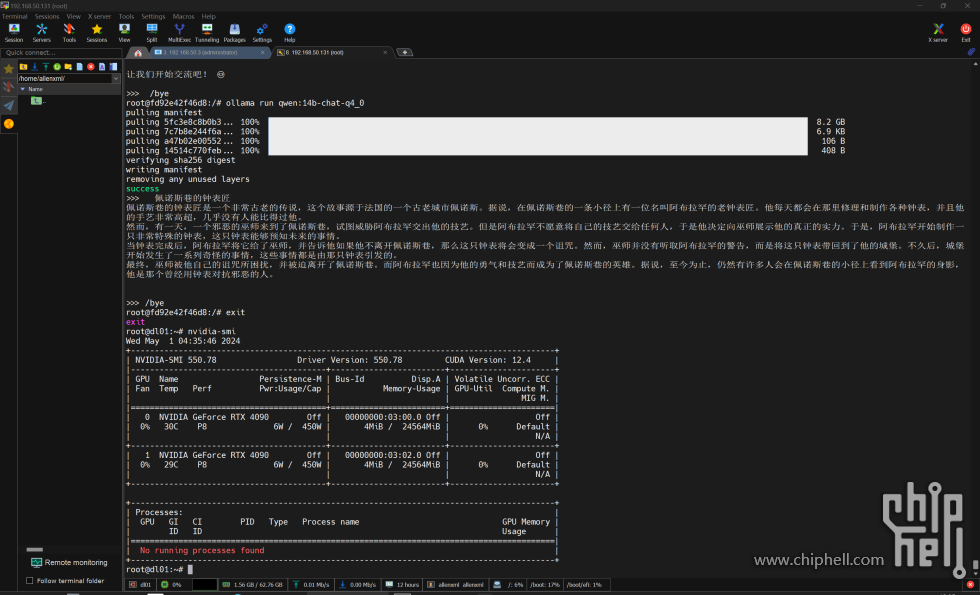The width and height of the screenshot is (980, 595).
Task: Click the 12 hours uptime entry
Action: 402,585
